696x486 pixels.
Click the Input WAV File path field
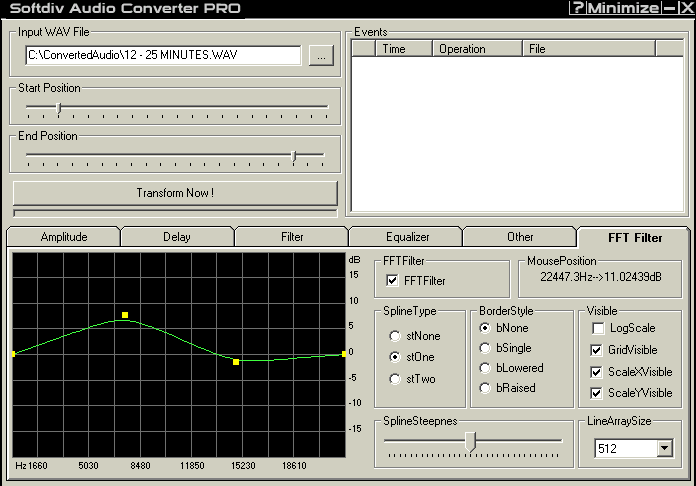coord(163,55)
